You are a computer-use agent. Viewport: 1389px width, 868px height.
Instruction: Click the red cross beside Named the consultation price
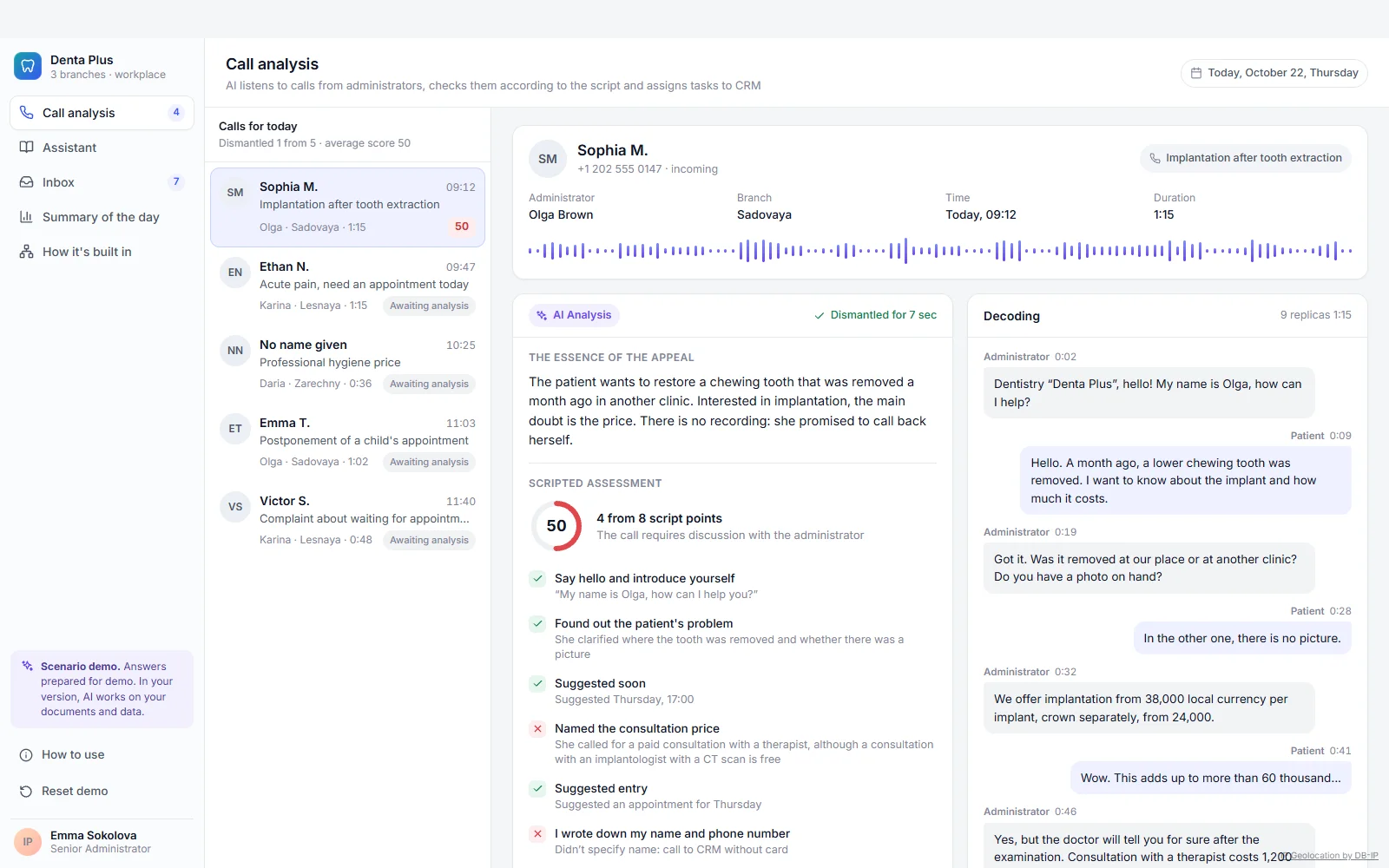point(537,729)
